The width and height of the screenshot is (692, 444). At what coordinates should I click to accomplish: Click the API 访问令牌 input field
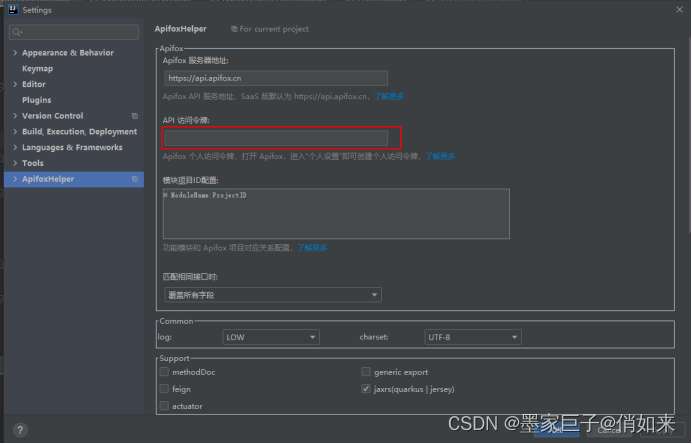[x=276, y=138]
